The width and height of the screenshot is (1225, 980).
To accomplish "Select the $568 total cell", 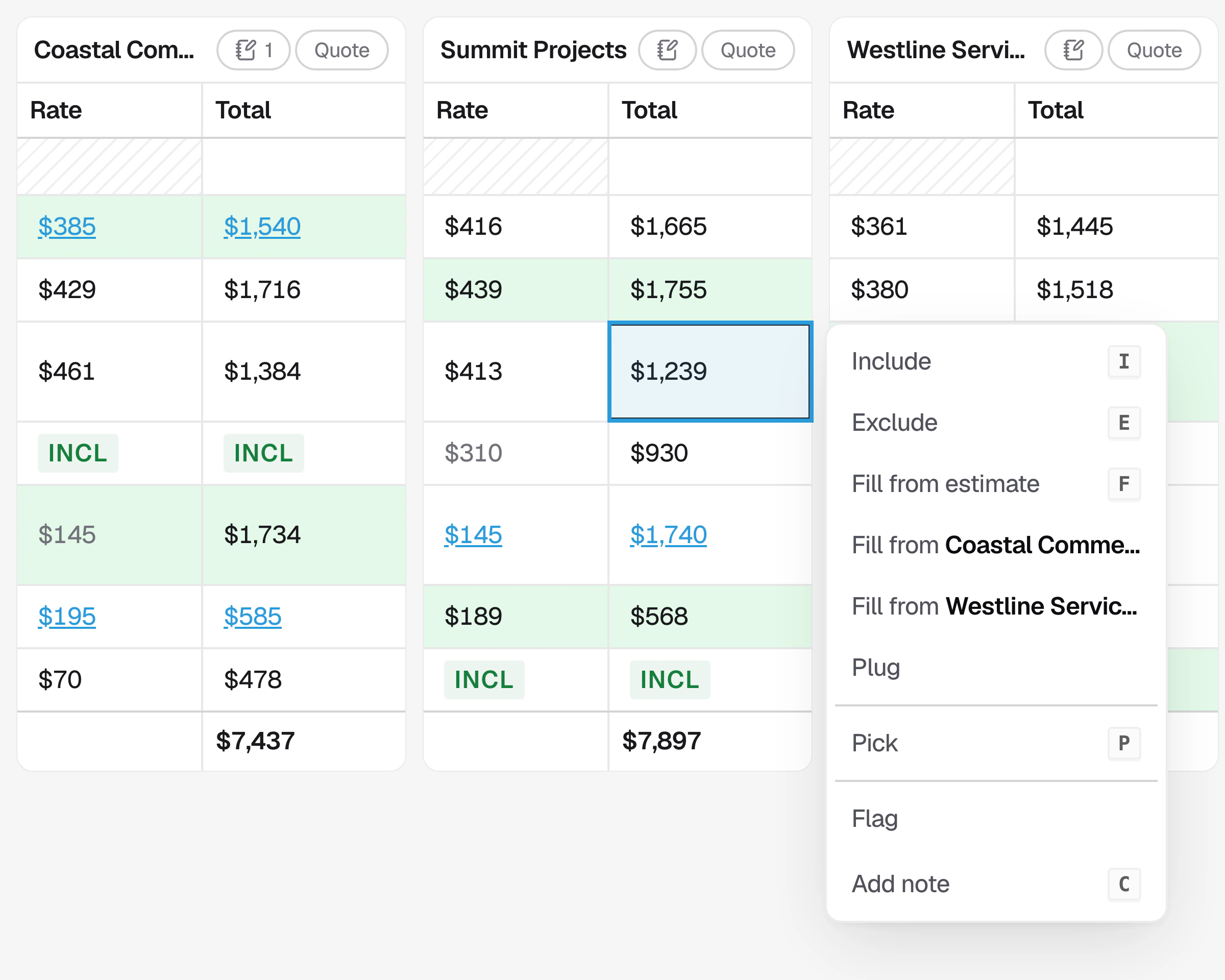I will point(710,617).
